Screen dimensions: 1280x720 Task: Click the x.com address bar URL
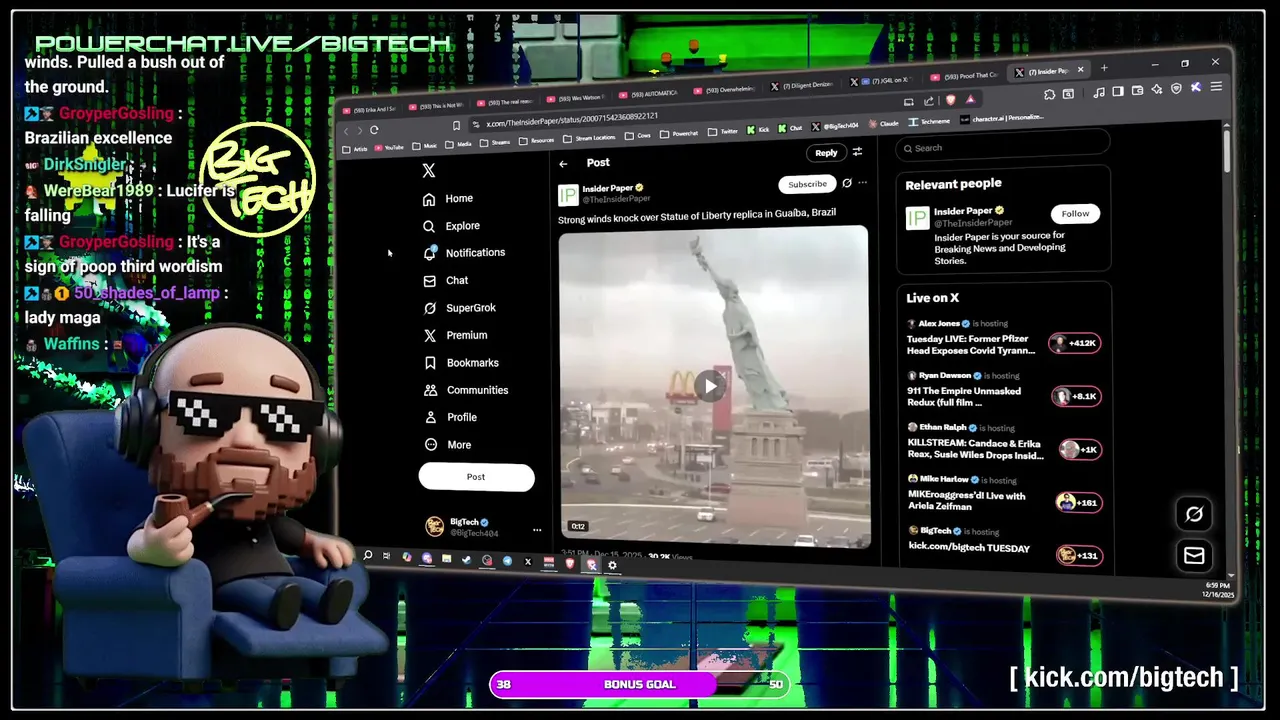click(x=572, y=121)
